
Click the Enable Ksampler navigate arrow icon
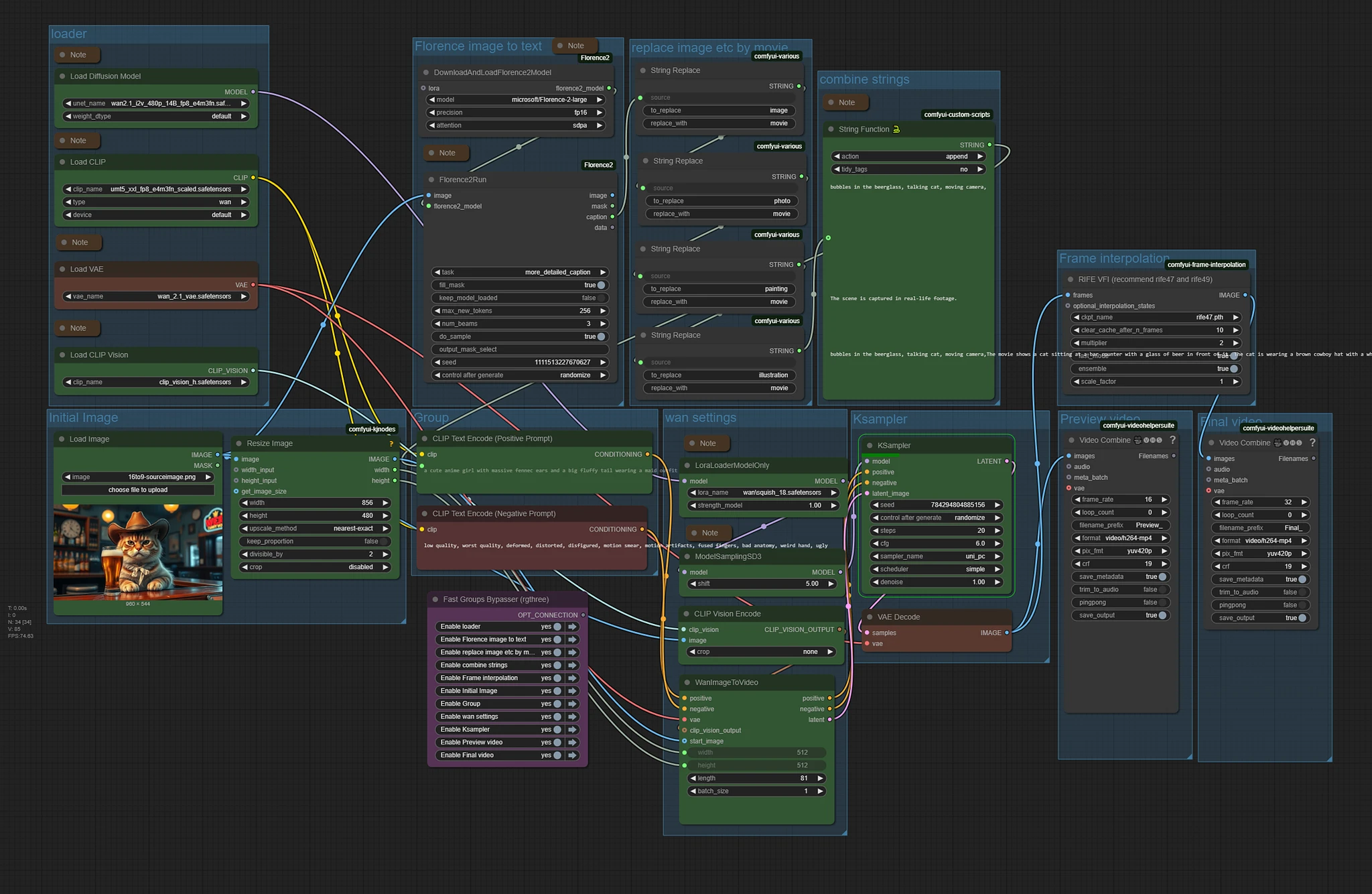[x=572, y=730]
